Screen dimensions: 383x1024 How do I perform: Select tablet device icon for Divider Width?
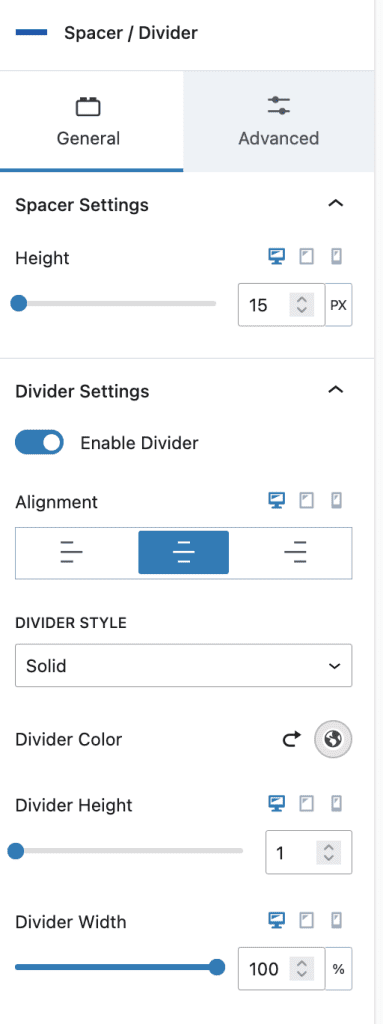pos(306,921)
